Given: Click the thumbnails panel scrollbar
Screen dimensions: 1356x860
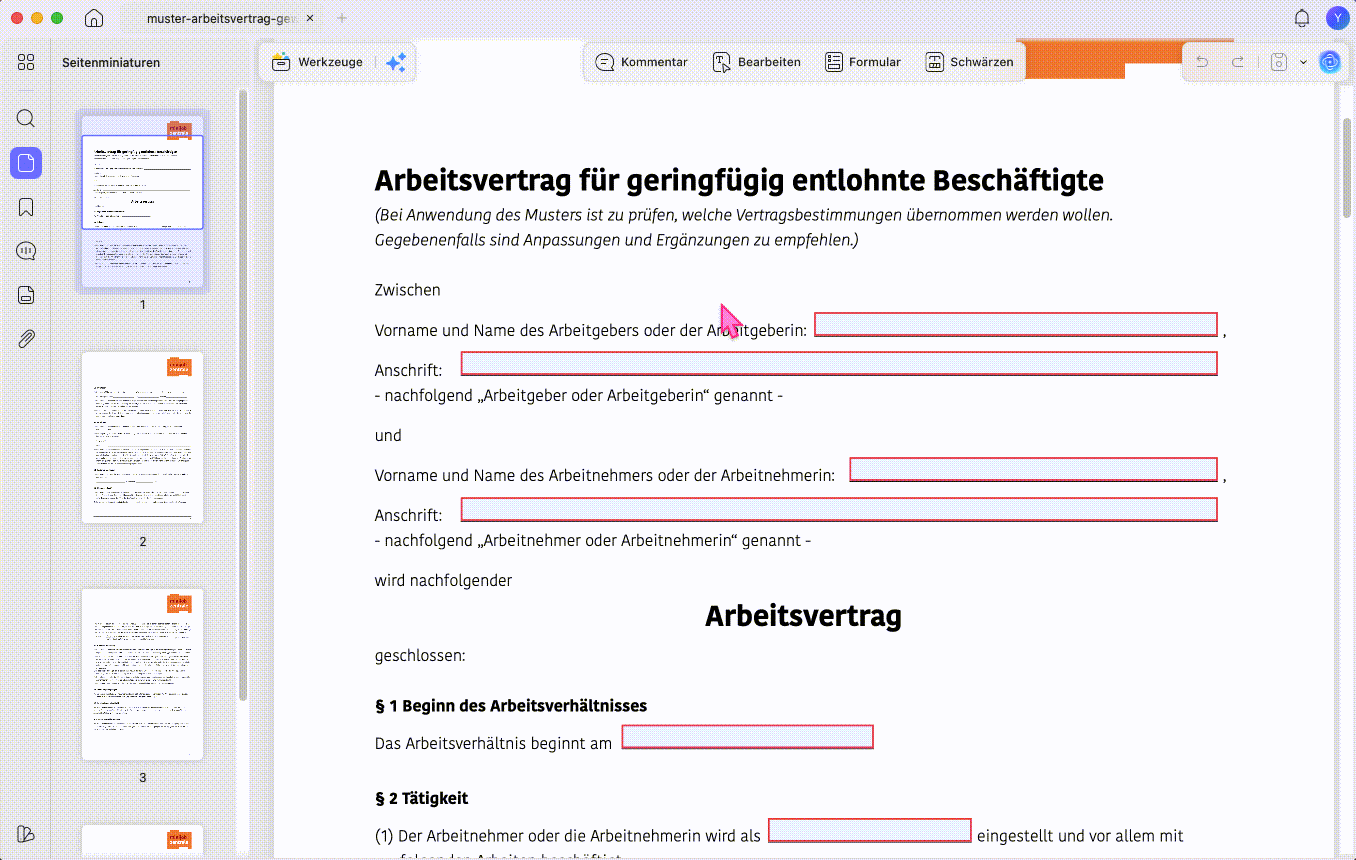Looking at the screenshot, I should tap(241, 395).
